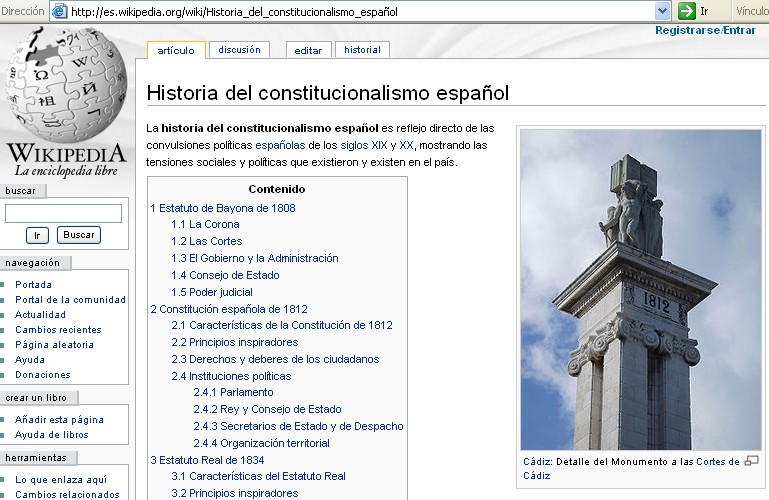Open the address bar dropdown arrow
Screen dimensions: 769x500
click(x=662, y=11)
